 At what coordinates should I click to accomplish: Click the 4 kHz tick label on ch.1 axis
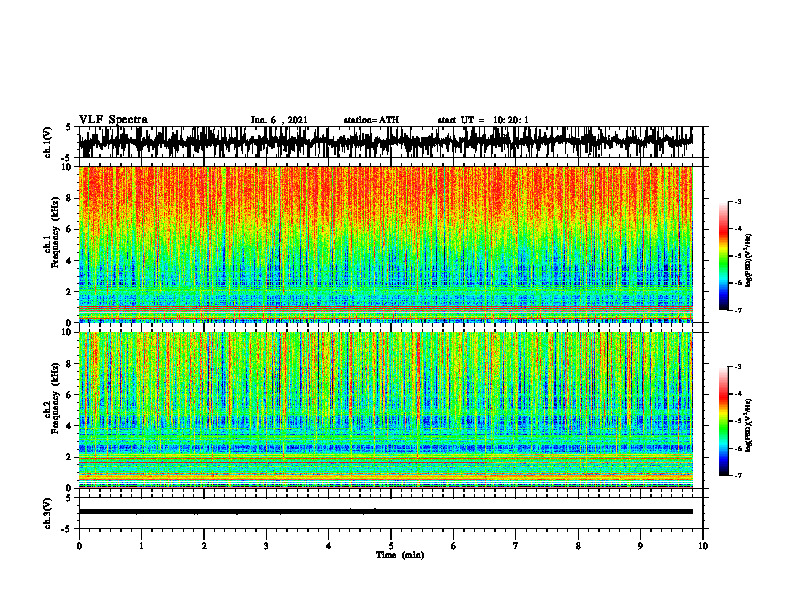pyautogui.click(x=71, y=261)
